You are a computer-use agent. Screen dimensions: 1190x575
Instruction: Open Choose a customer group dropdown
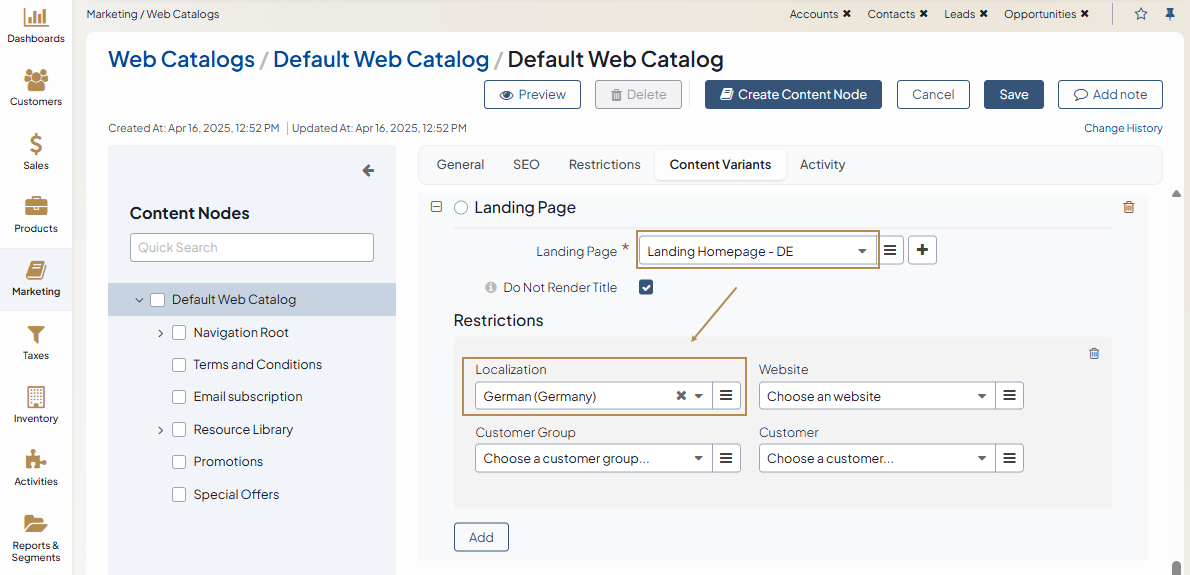[x=593, y=458]
